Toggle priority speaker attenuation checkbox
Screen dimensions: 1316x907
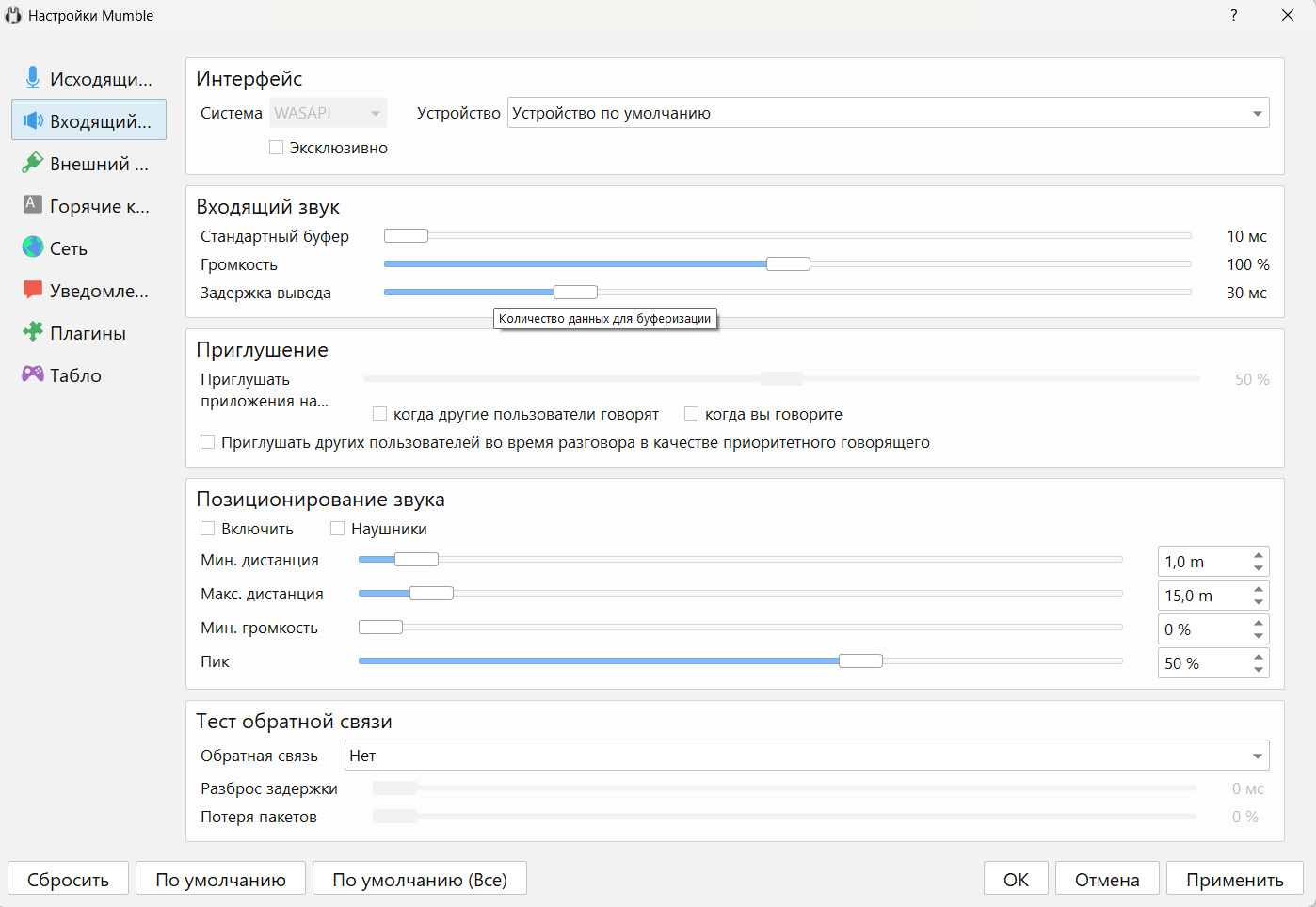coord(207,442)
